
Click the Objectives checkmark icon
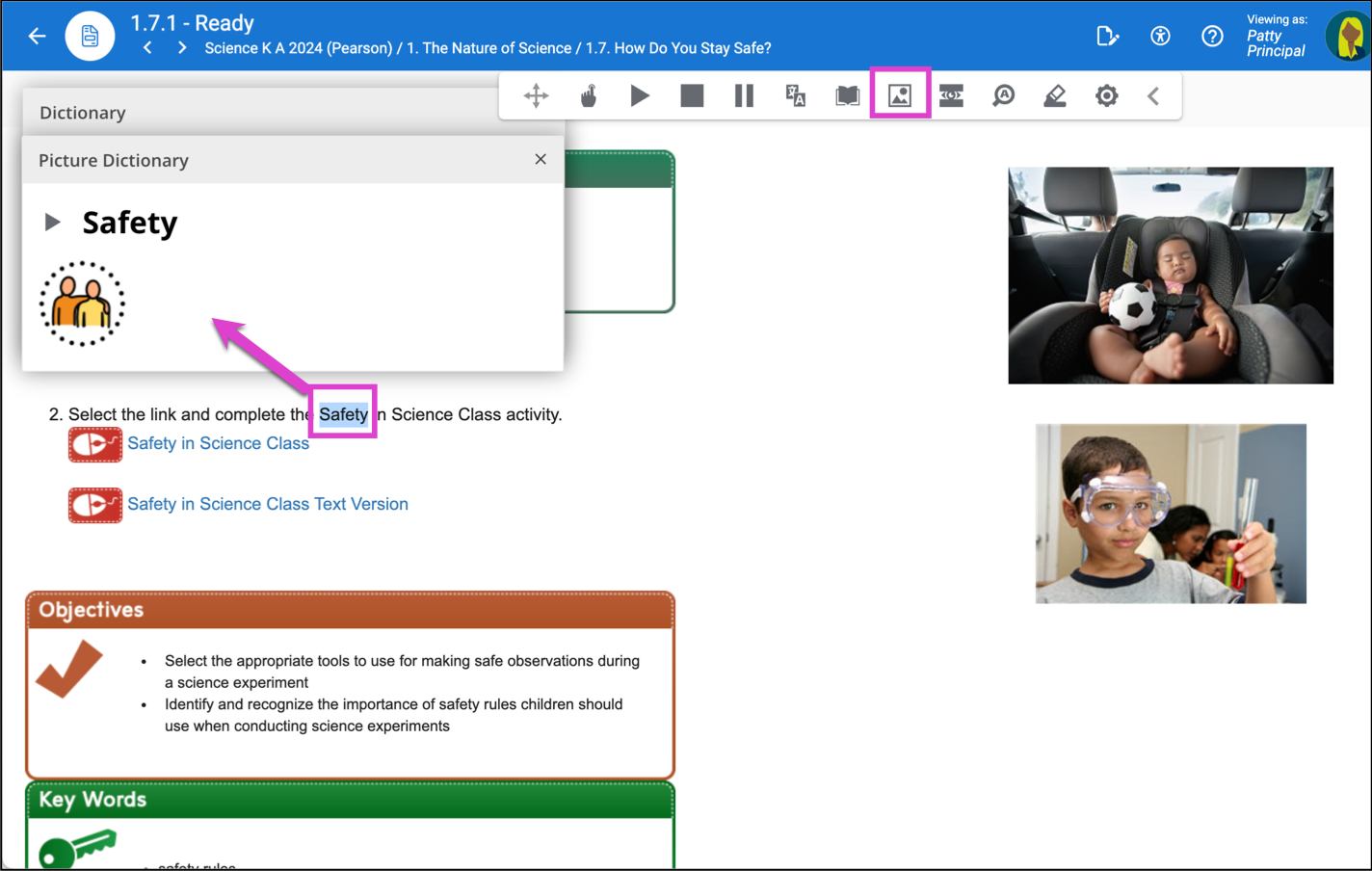coord(69,669)
